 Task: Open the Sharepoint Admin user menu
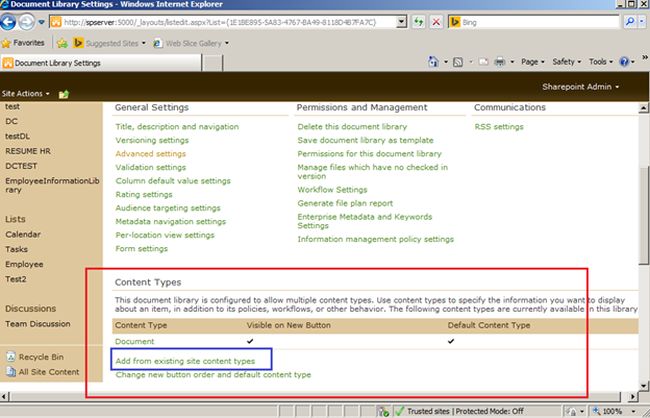tap(580, 87)
